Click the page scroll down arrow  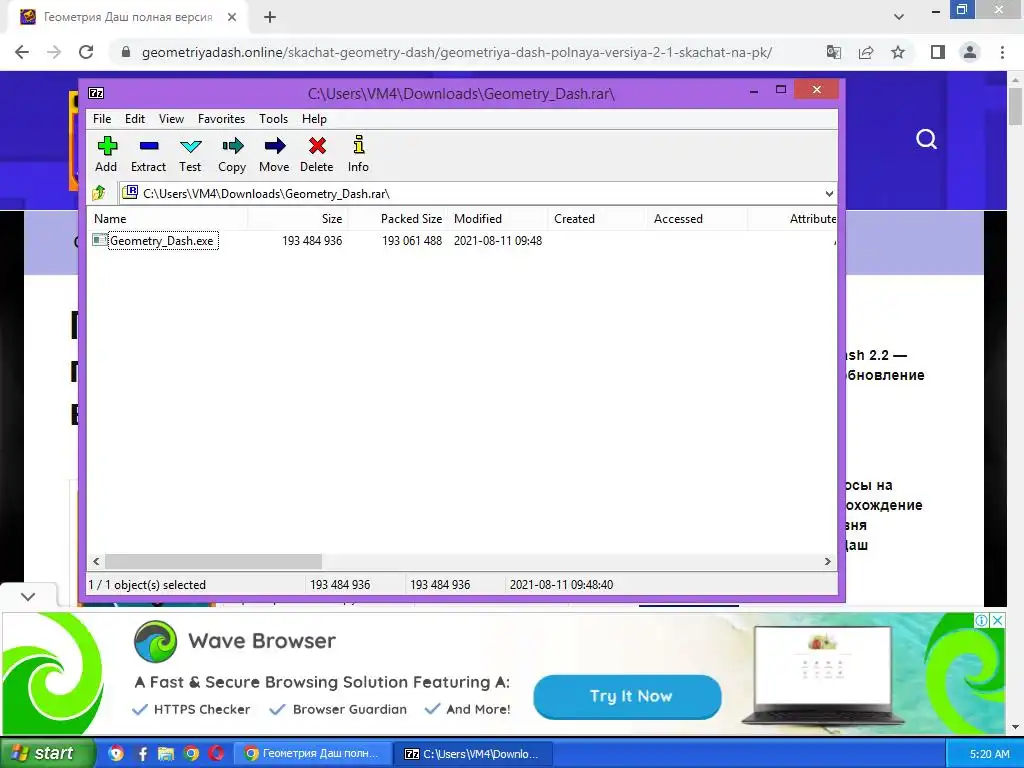click(x=1015, y=727)
